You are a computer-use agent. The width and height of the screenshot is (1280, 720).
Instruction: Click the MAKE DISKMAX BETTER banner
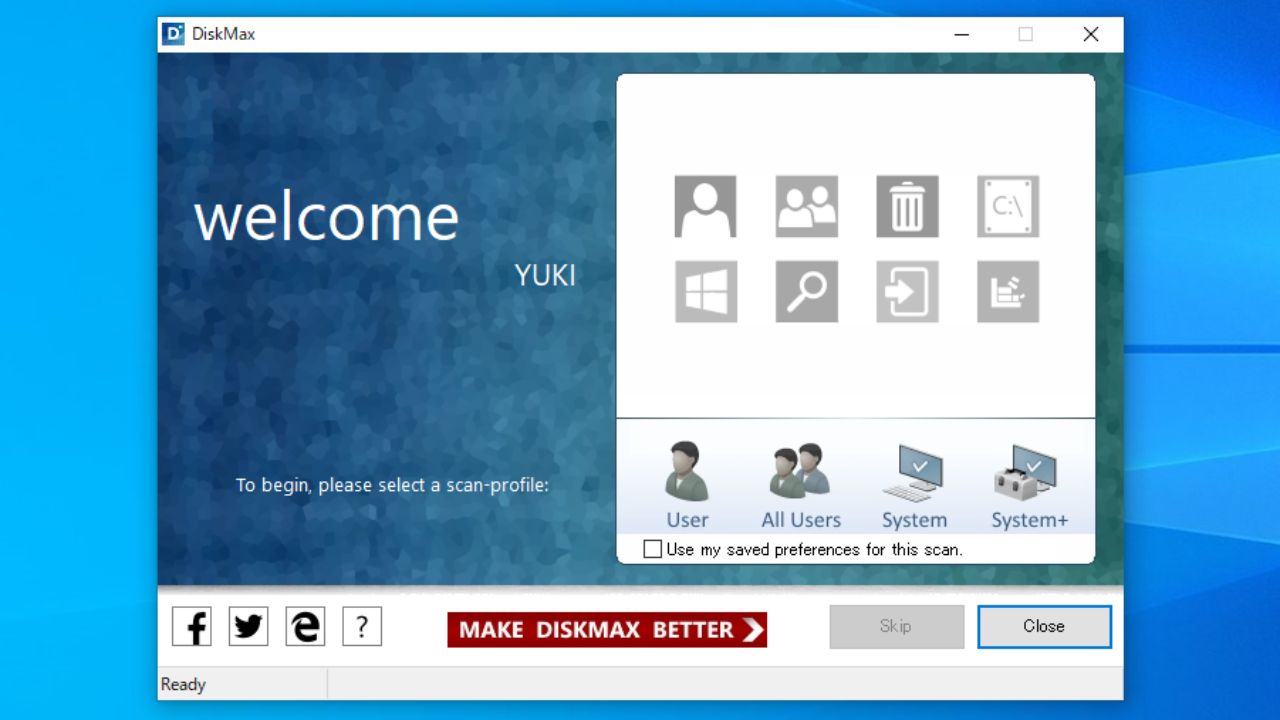click(x=607, y=630)
